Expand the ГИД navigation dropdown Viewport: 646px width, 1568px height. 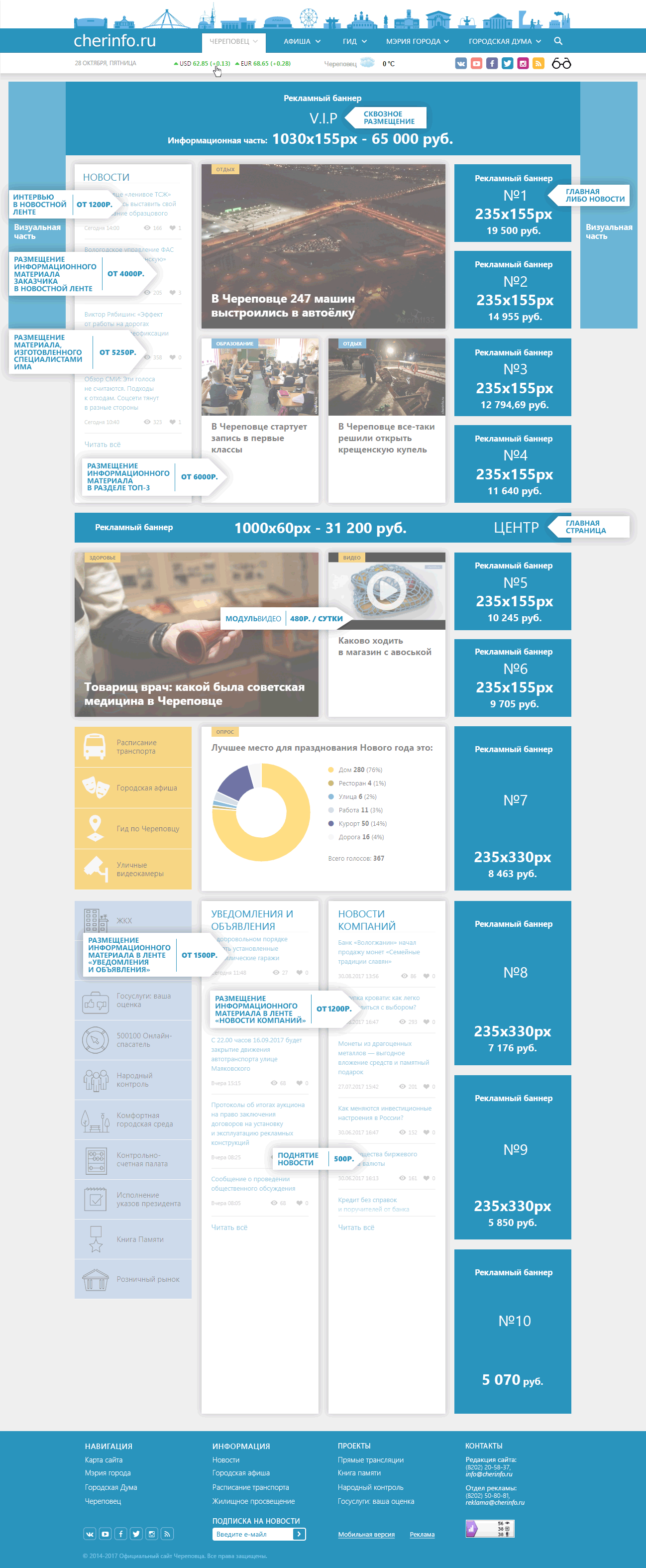[355, 41]
